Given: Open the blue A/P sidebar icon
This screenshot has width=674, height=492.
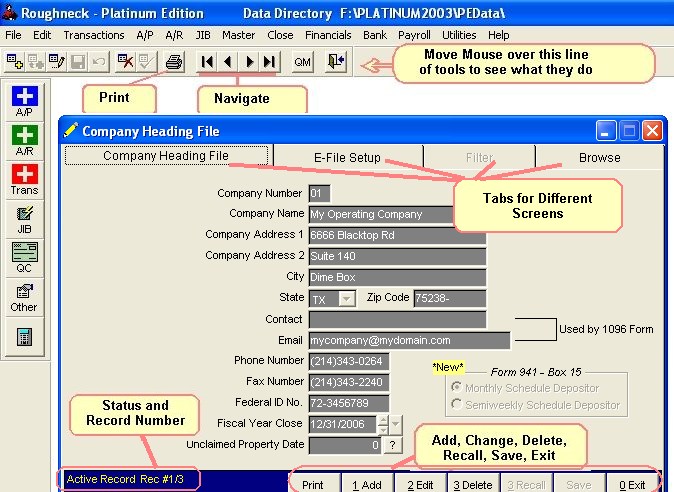Looking at the screenshot, I should coord(25,101).
